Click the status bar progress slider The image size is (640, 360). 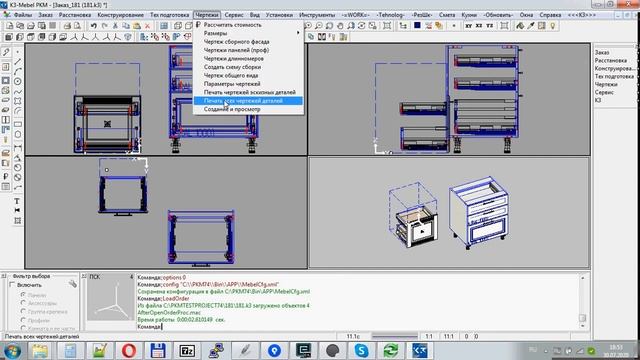pos(395,336)
